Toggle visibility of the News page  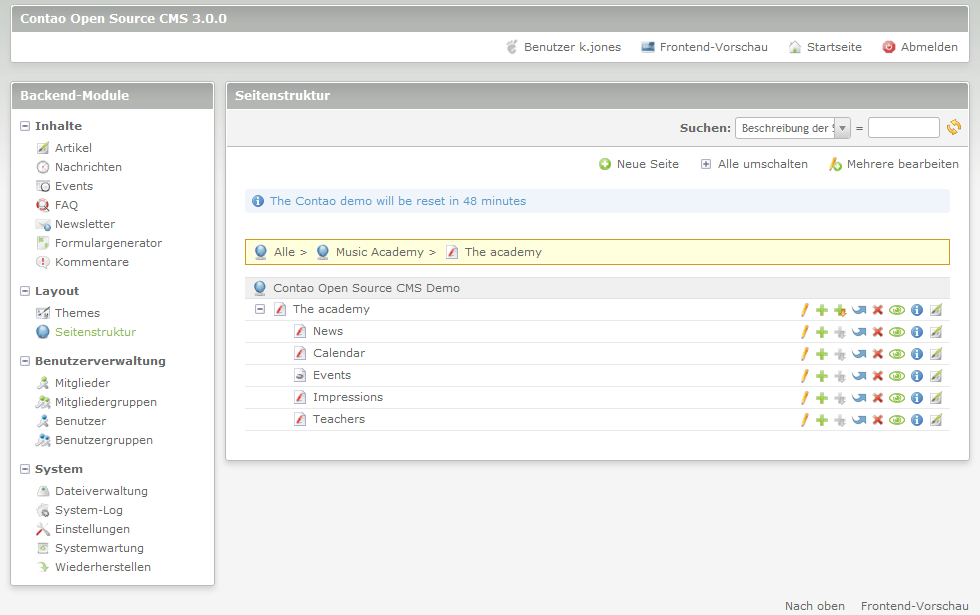coord(897,332)
